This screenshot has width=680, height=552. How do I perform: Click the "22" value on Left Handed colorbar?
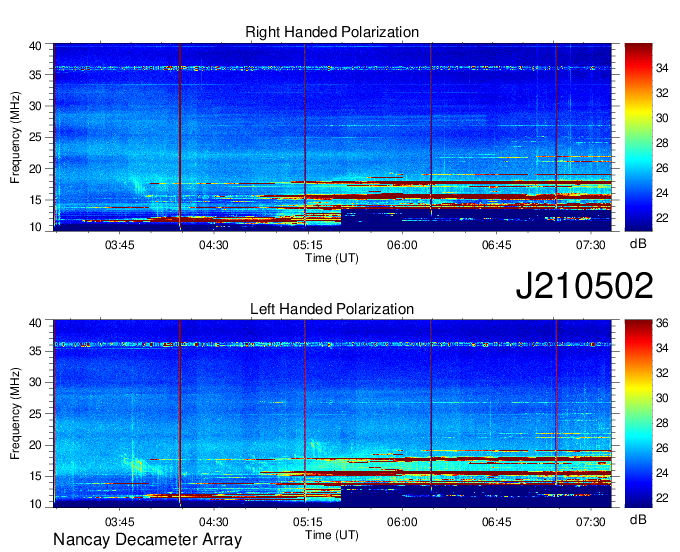coord(662,498)
